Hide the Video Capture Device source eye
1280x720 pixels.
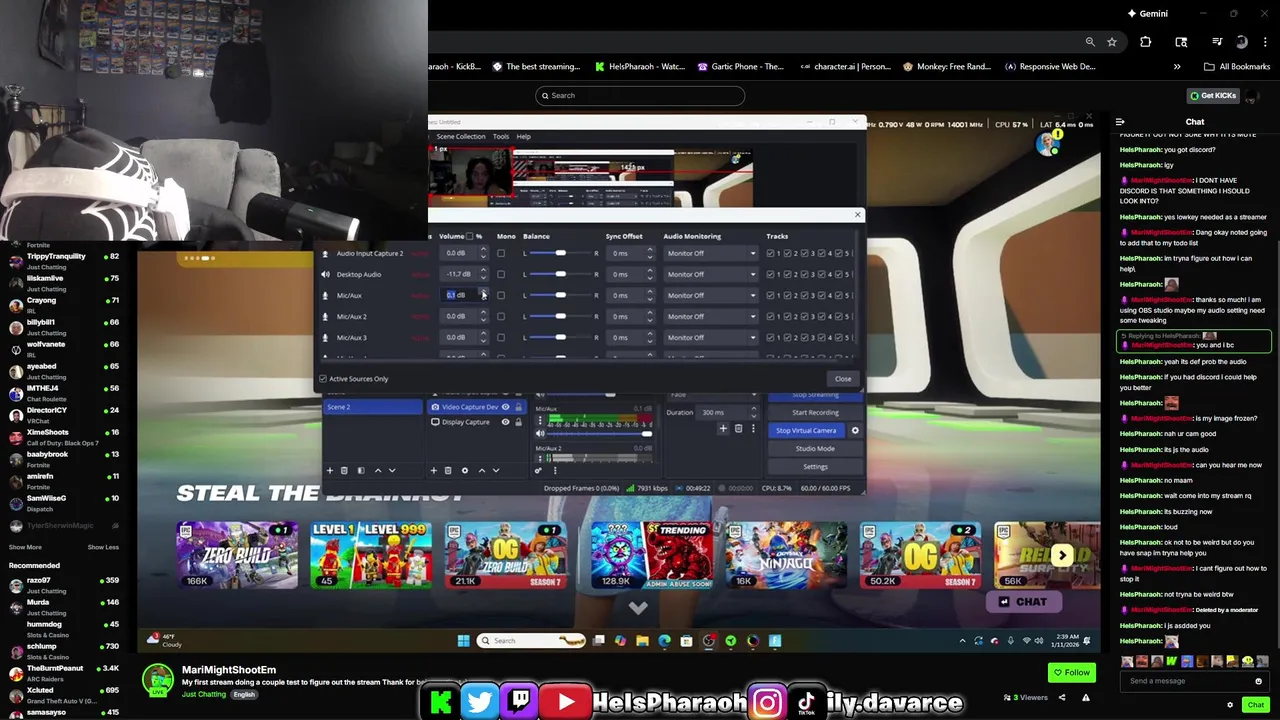coord(505,407)
